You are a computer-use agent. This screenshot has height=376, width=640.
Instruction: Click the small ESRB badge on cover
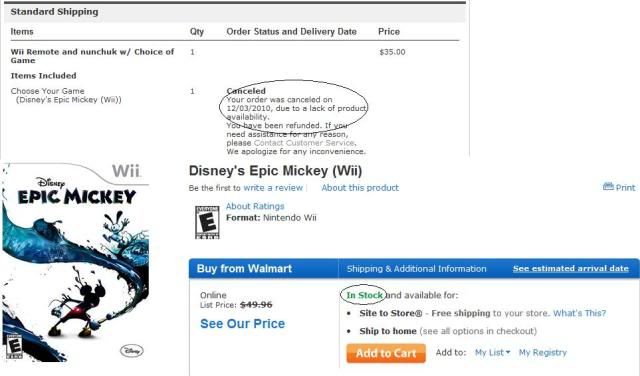(x=14, y=347)
